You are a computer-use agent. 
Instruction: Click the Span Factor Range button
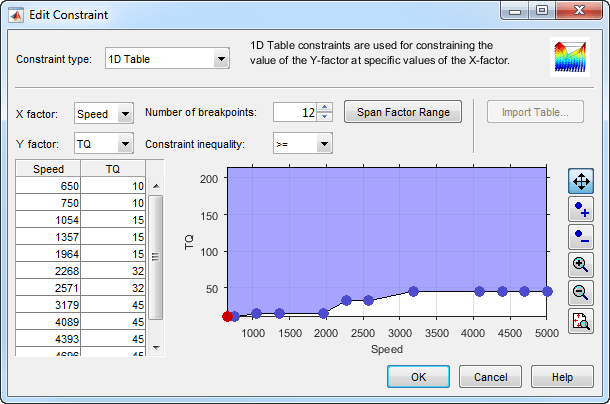point(403,112)
